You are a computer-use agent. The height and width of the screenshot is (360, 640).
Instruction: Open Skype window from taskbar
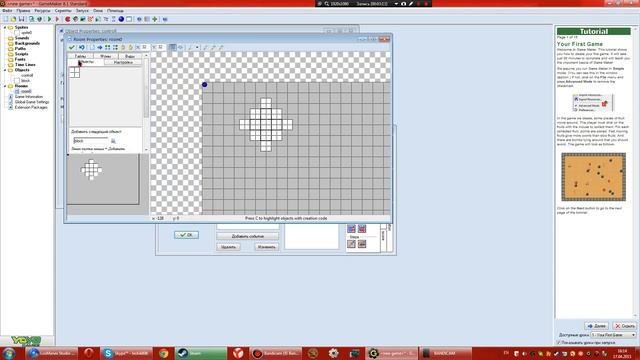click(126, 353)
